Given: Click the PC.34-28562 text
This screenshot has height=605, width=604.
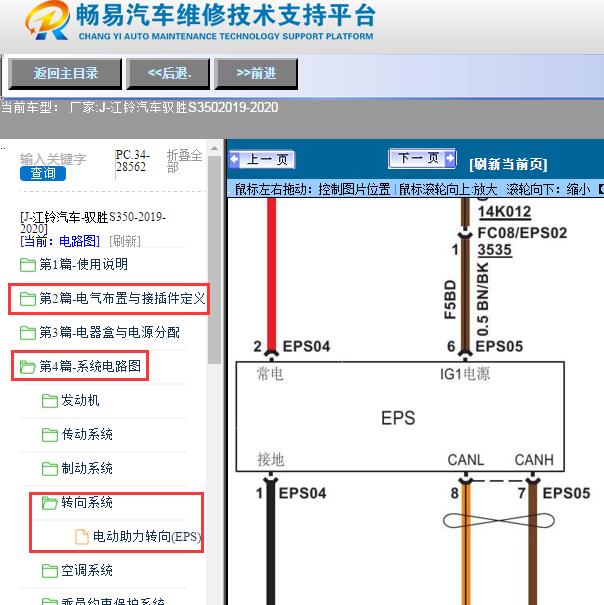Looking at the screenshot, I should [132, 161].
